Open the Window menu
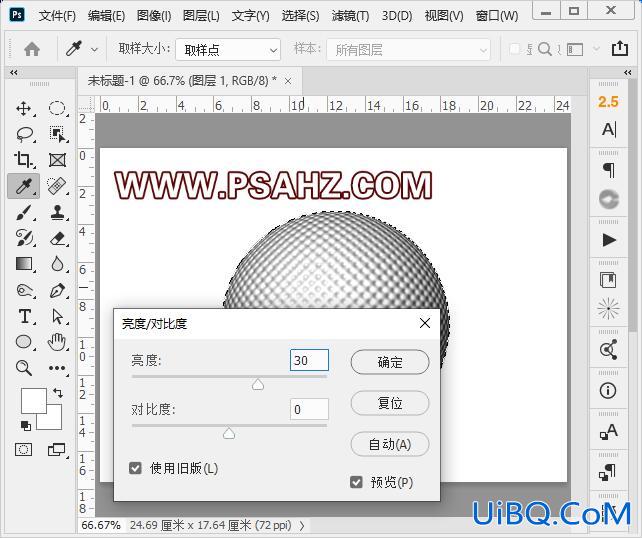 497,16
